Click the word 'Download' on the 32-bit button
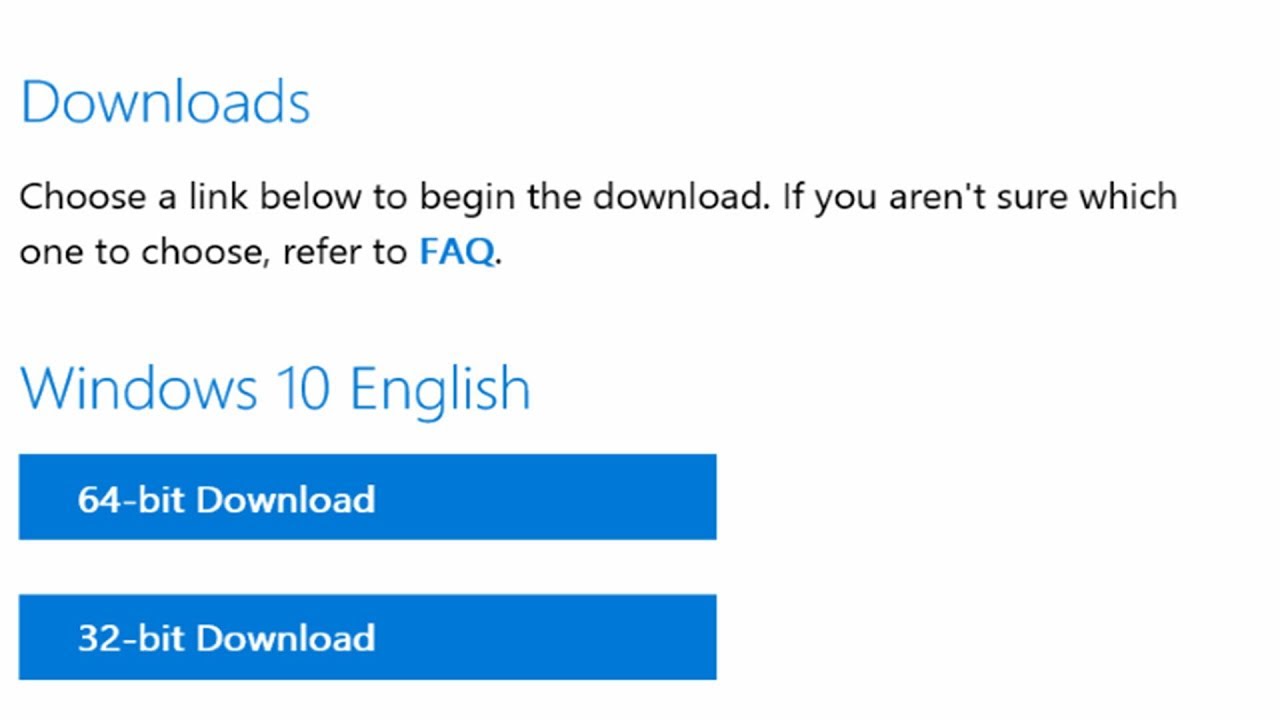The height and width of the screenshot is (720, 1280). point(286,638)
